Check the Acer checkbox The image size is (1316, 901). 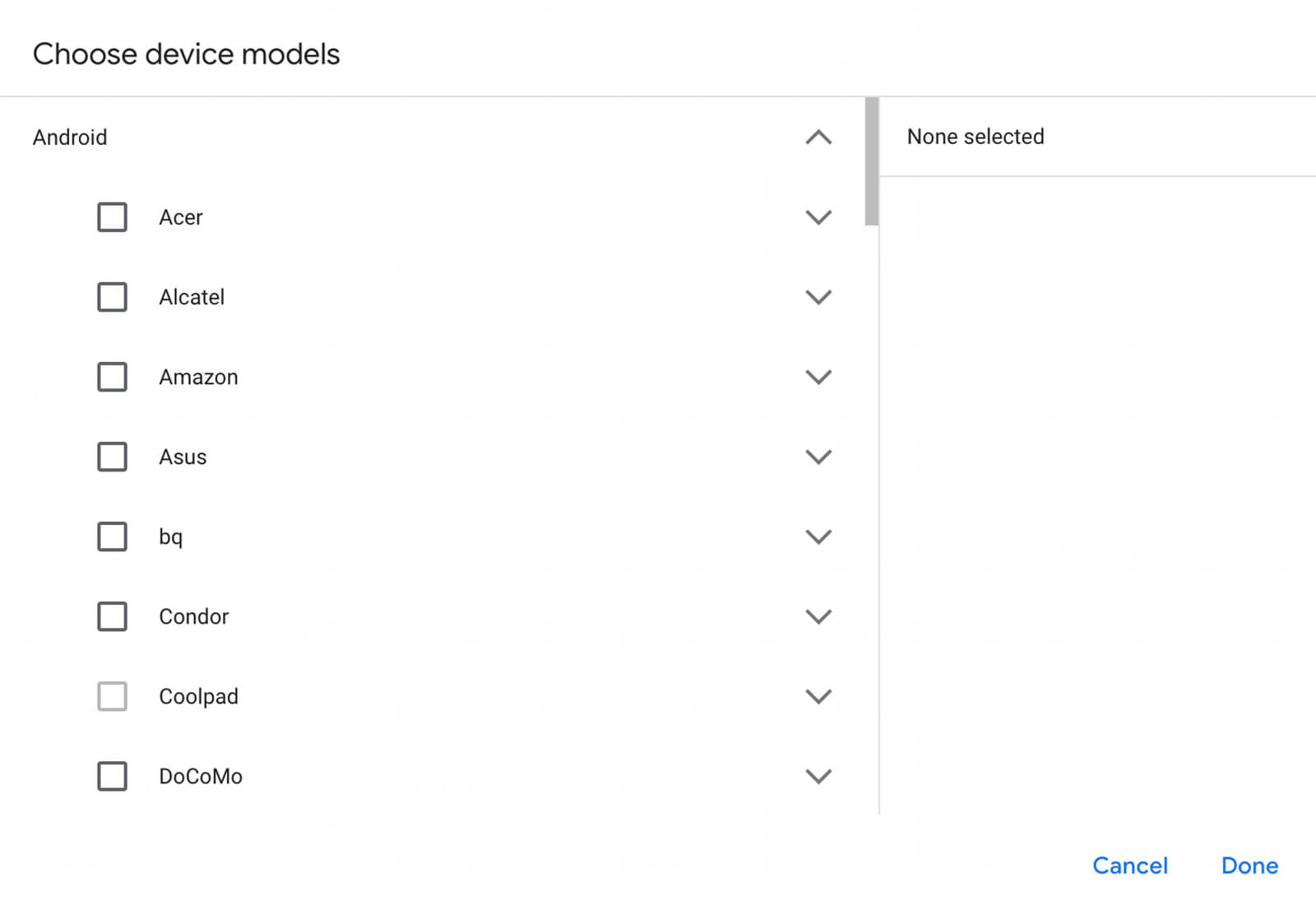[112, 217]
